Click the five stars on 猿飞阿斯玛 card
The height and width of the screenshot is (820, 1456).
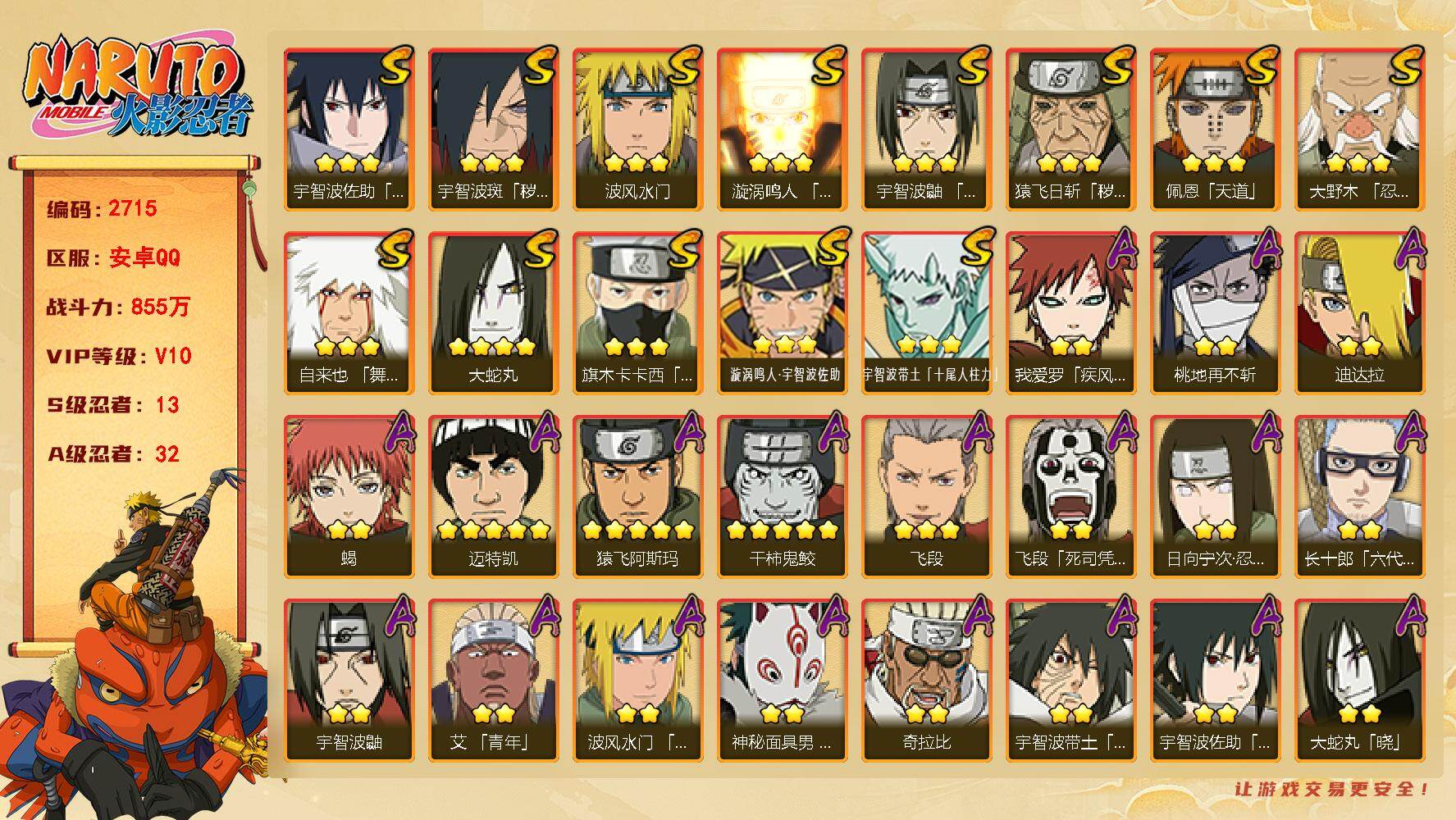coord(637,531)
